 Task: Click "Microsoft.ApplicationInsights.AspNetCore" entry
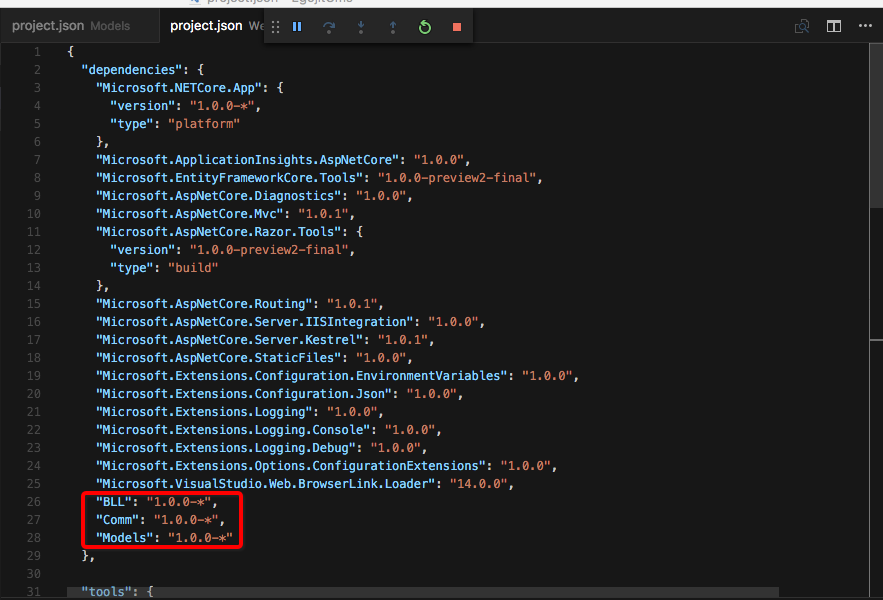click(x=247, y=160)
